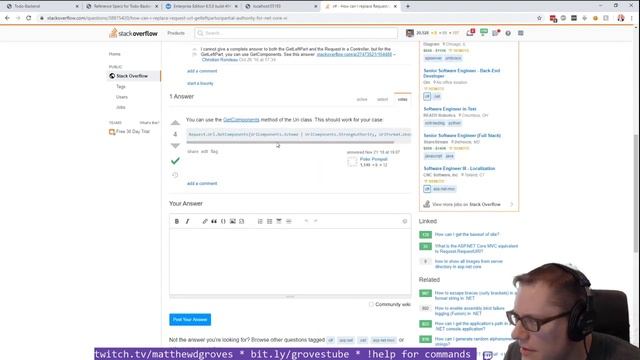Image resolution: width=640 pixels, height=360 pixels.
Task: Click the user avatar in the top bar
Action: 410,33
